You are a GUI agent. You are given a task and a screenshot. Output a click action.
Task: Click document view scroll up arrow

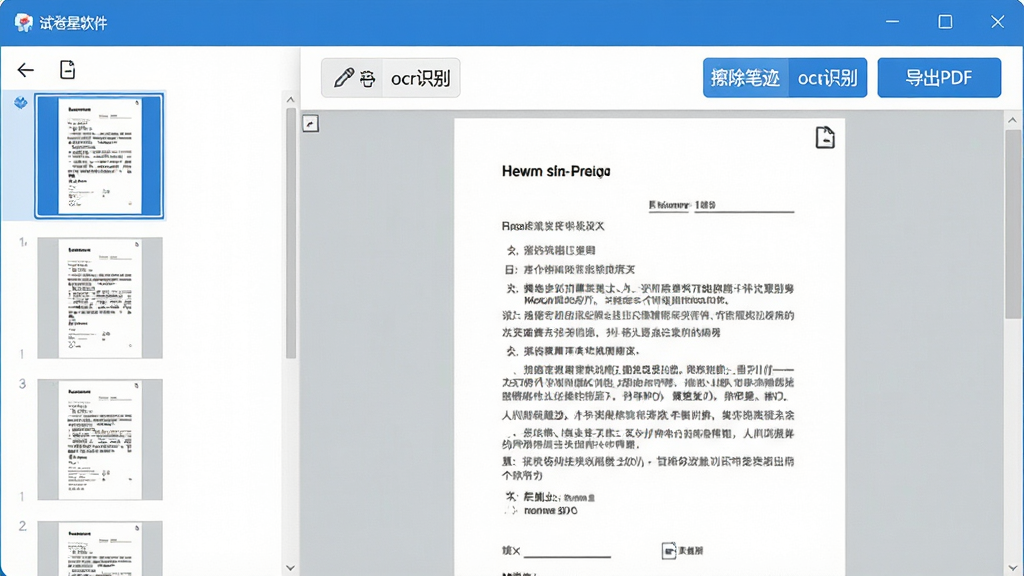pos(1012,120)
